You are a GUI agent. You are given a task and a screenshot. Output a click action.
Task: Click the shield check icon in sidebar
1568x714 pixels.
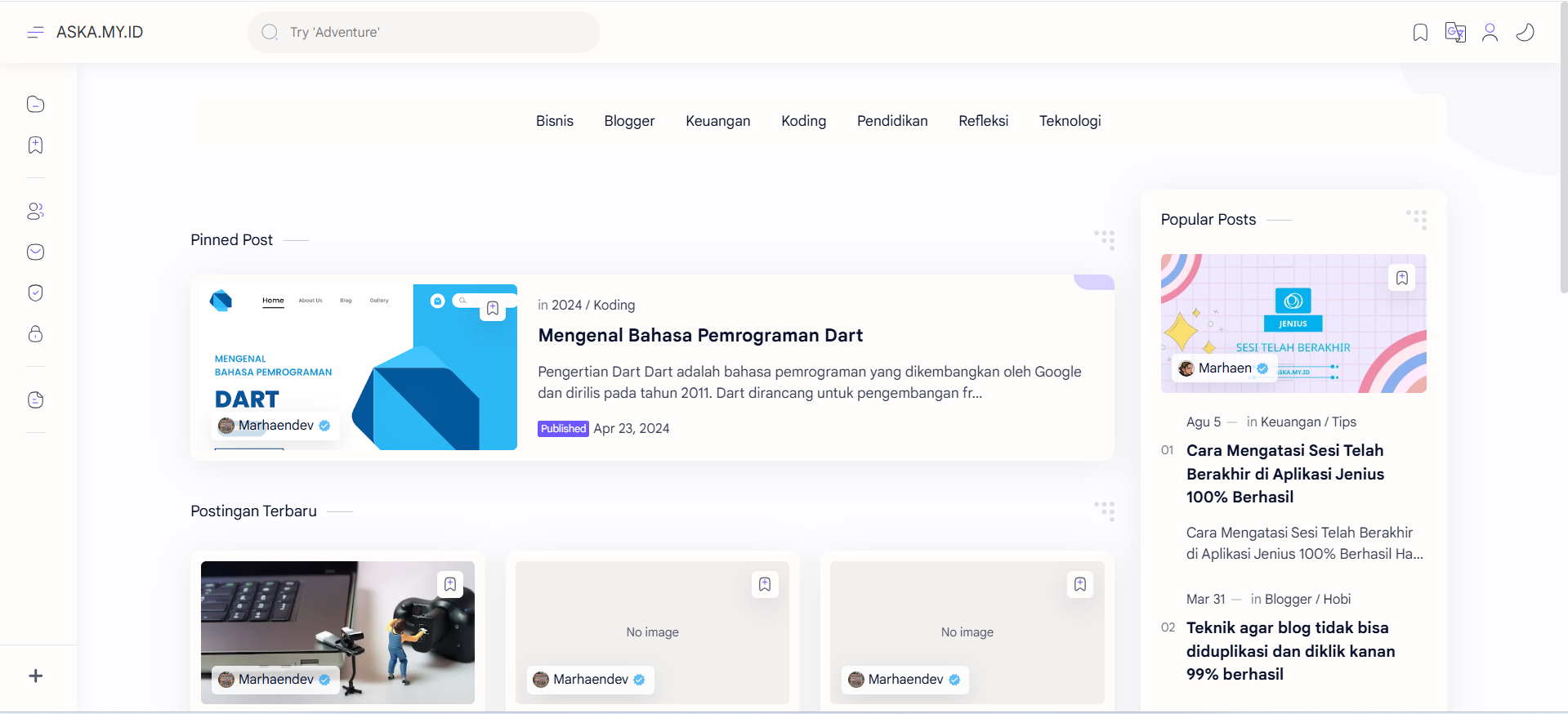point(35,292)
